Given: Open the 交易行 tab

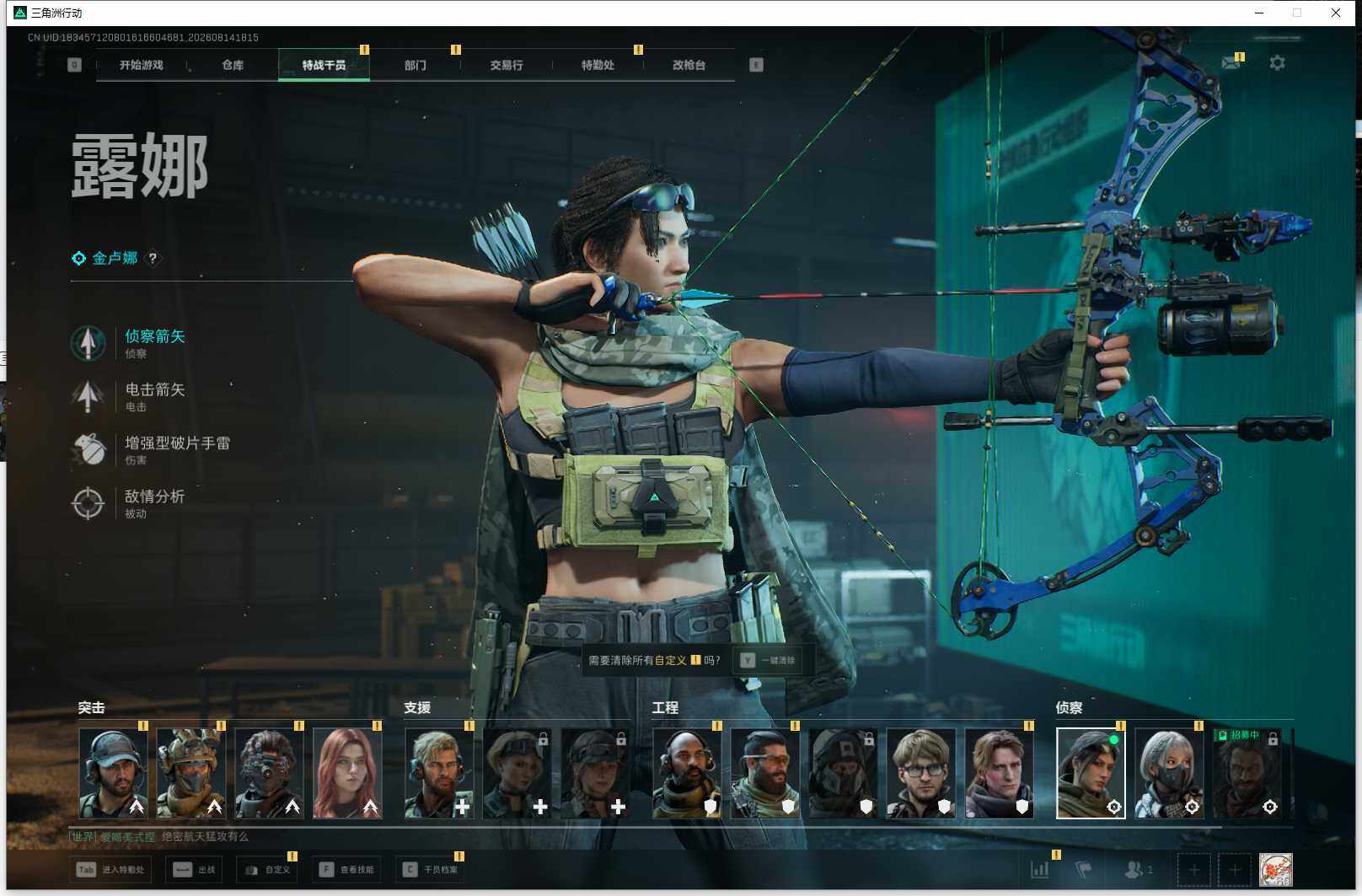Looking at the screenshot, I should coord(507,65).
